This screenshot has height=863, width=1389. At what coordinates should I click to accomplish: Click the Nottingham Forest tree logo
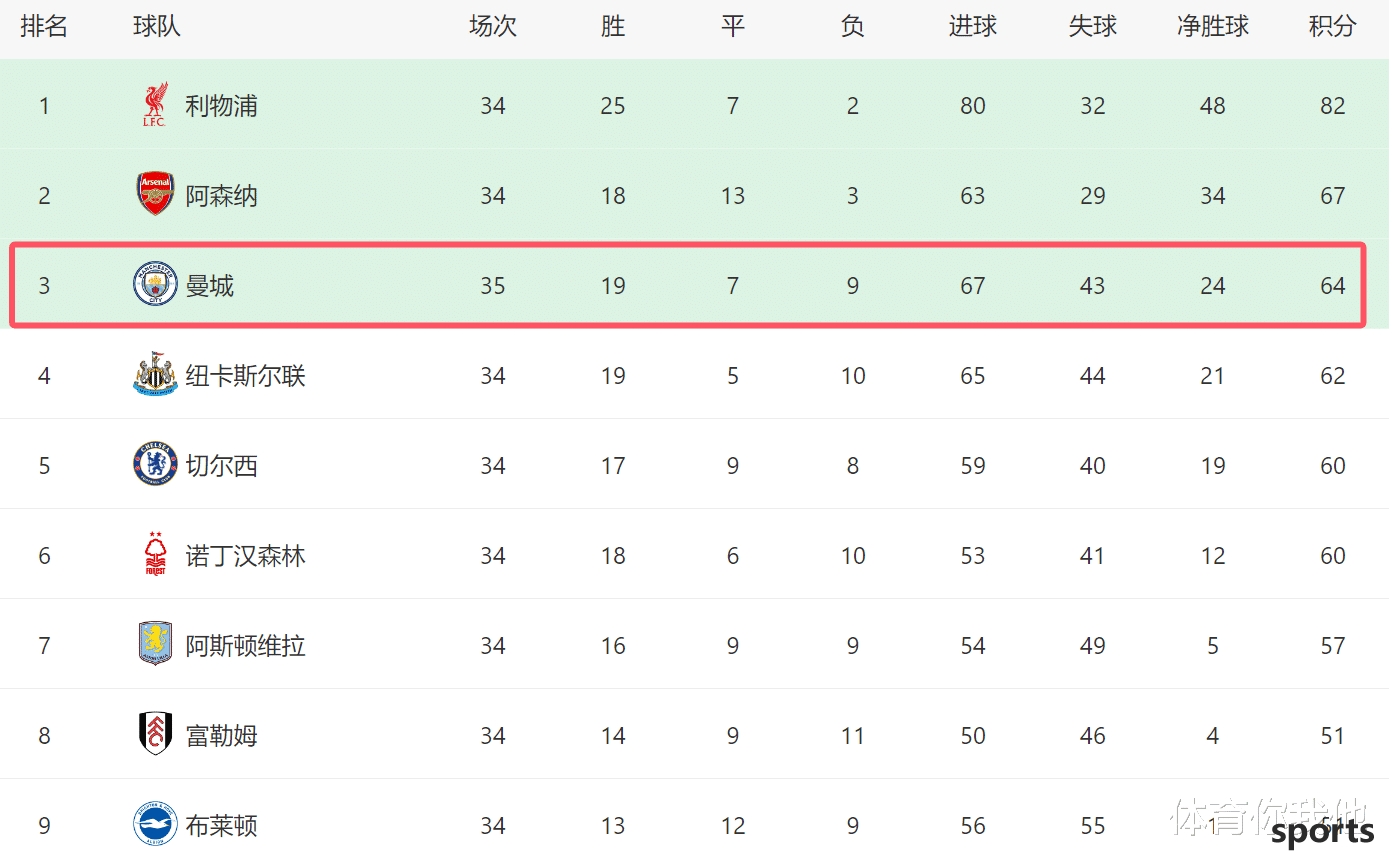tap(155, 555)
